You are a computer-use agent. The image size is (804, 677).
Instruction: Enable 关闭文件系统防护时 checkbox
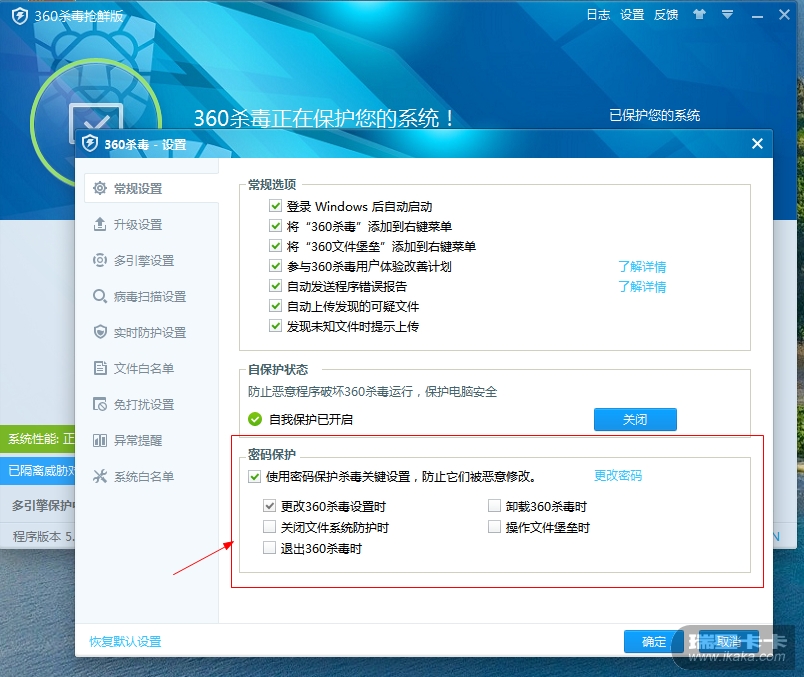269,527
